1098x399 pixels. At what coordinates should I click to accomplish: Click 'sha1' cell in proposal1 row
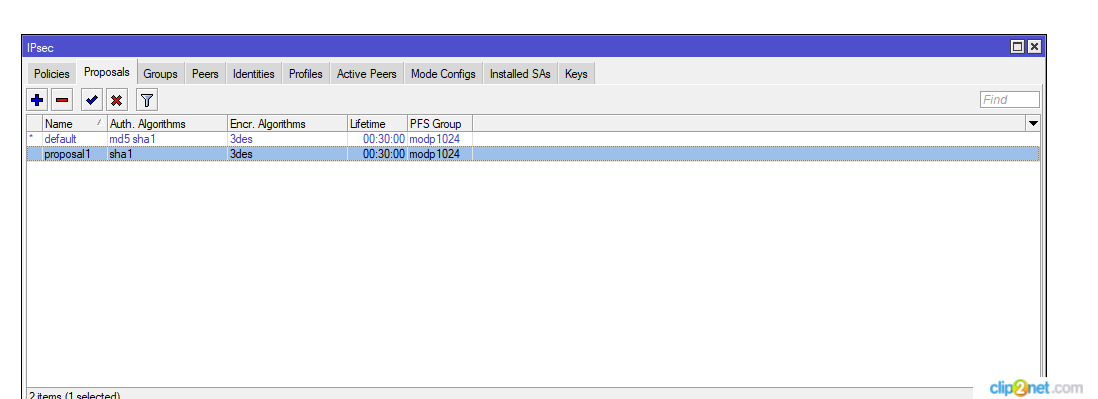pos(120,153)
